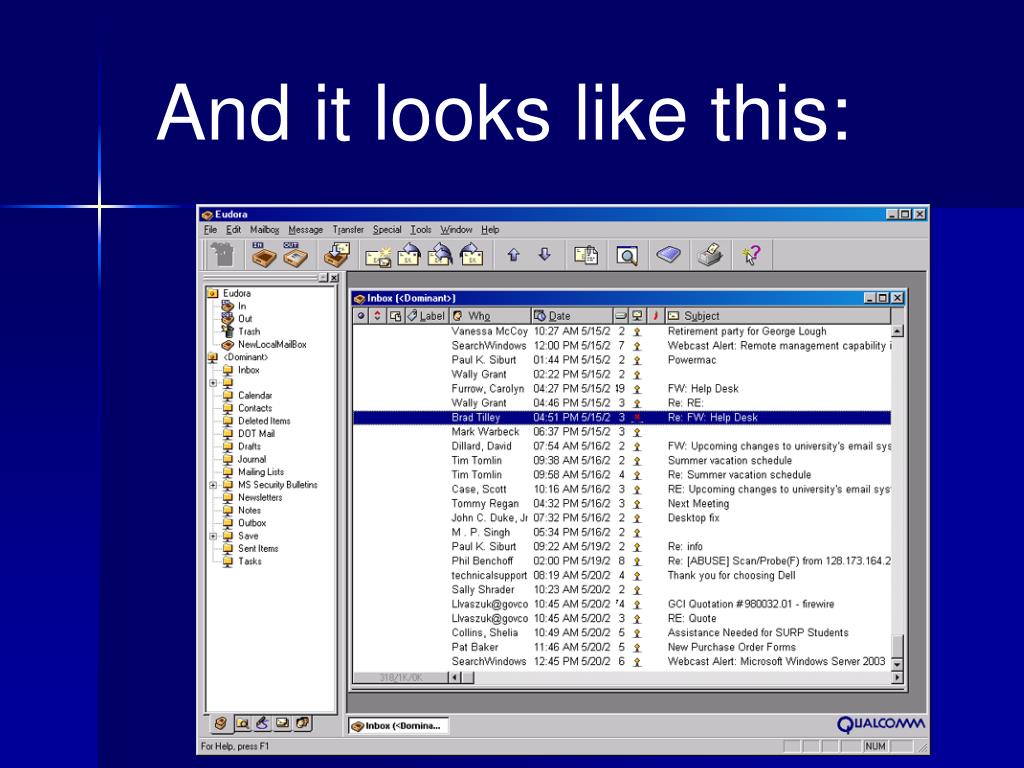Sort messages by the Label column
This screenshot has width=1024, height=768.
(x=426, y=316)
